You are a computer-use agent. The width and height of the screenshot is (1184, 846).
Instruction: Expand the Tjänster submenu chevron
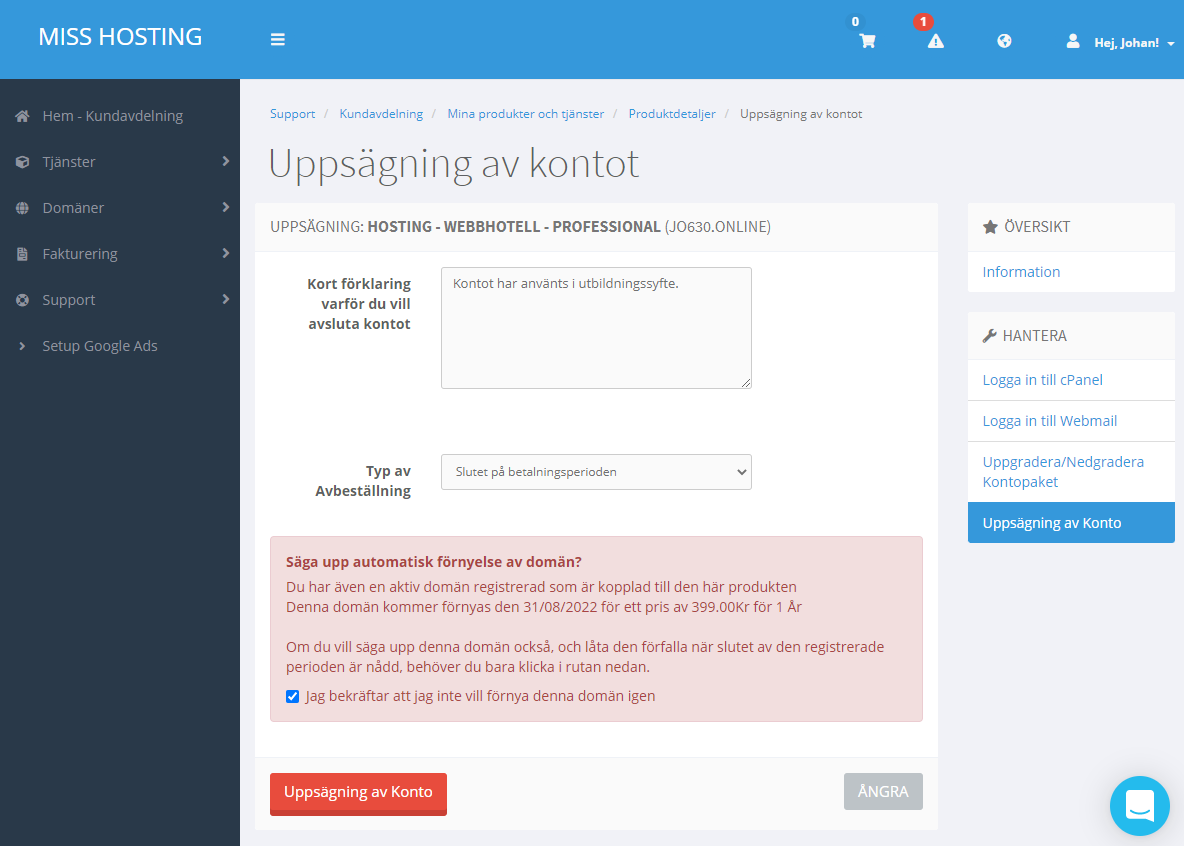point(225,161)
